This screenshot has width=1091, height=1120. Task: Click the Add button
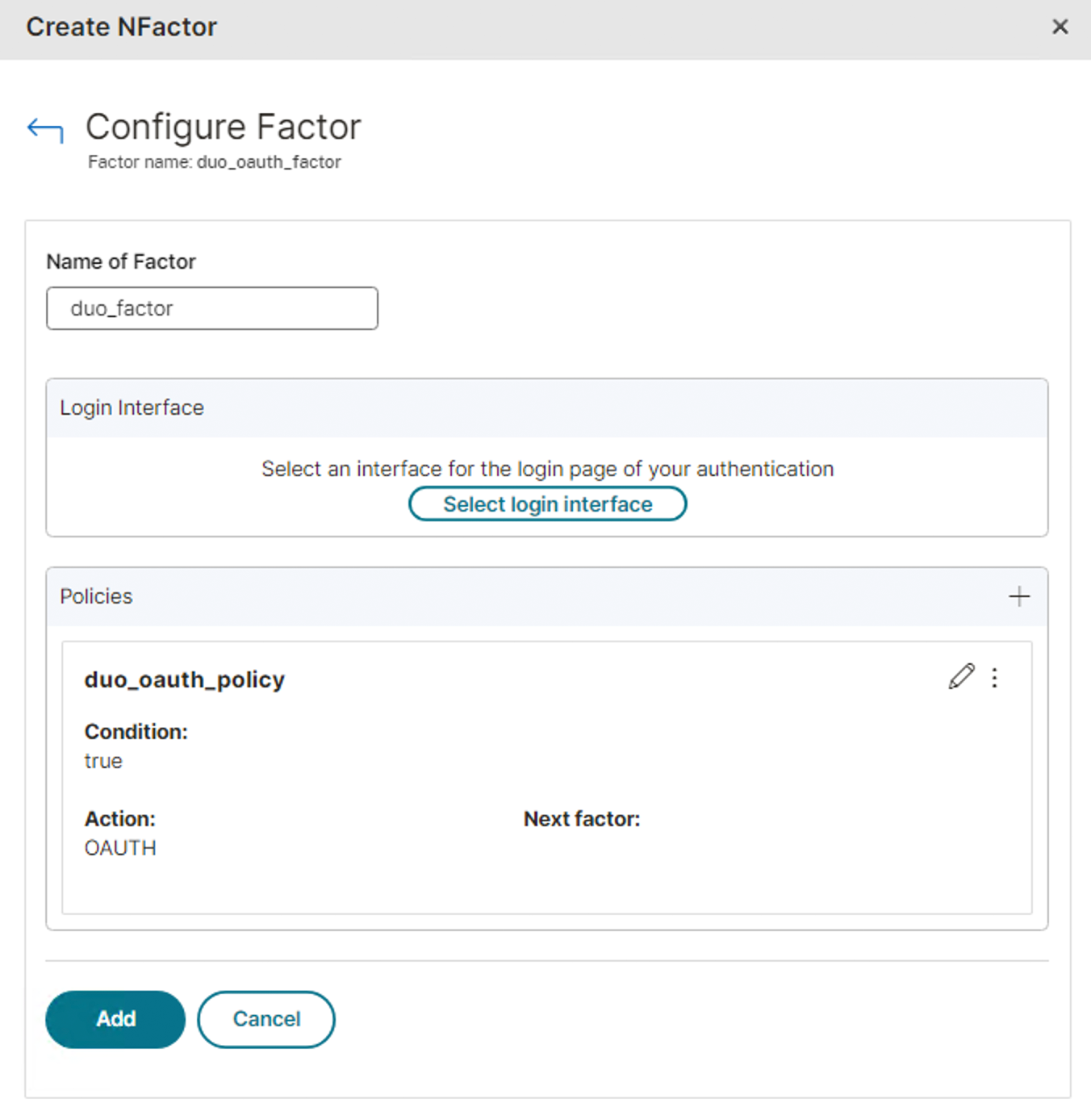115,1019
